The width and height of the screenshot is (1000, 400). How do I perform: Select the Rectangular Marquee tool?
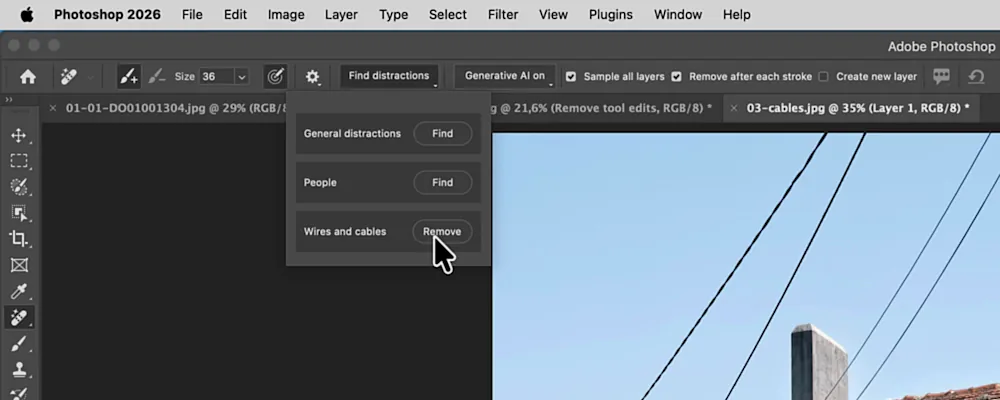[19, 161]
